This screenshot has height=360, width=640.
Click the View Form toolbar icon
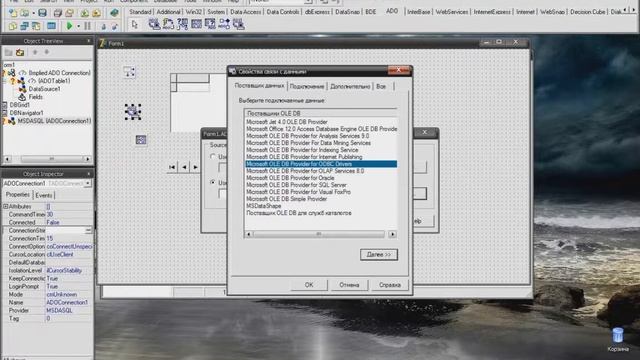(24, 26)
